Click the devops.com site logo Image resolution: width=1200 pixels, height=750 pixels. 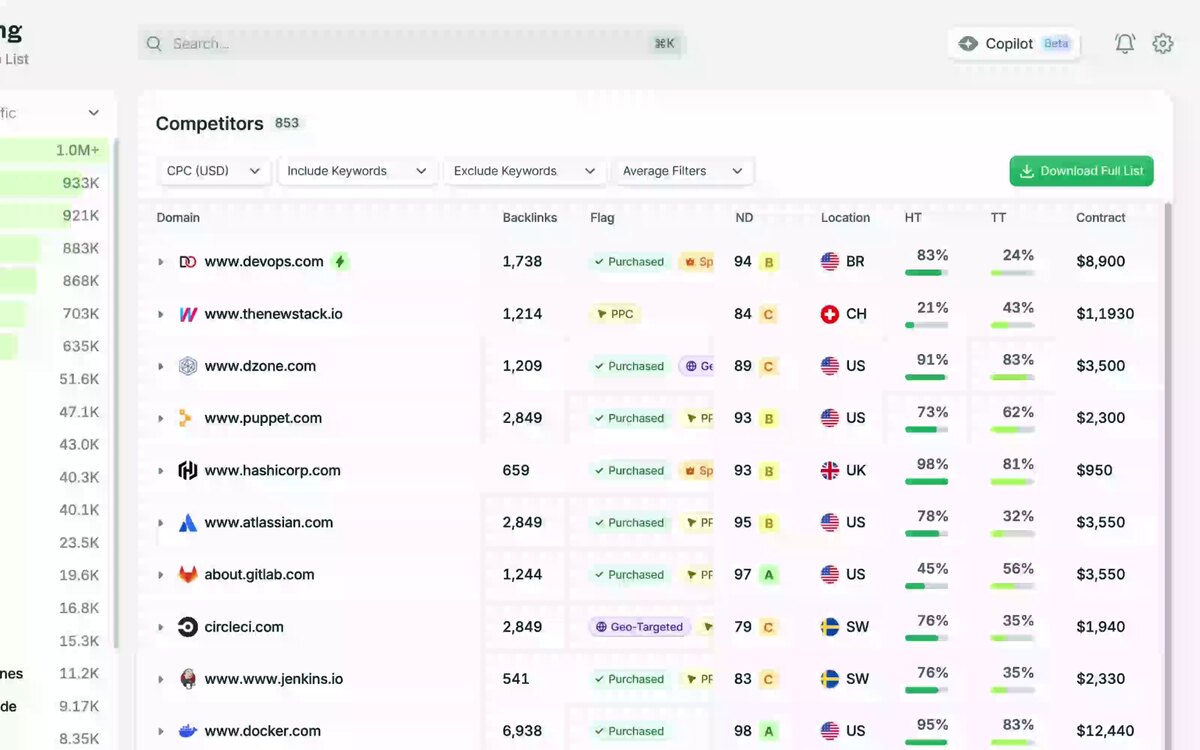point(188,261)
